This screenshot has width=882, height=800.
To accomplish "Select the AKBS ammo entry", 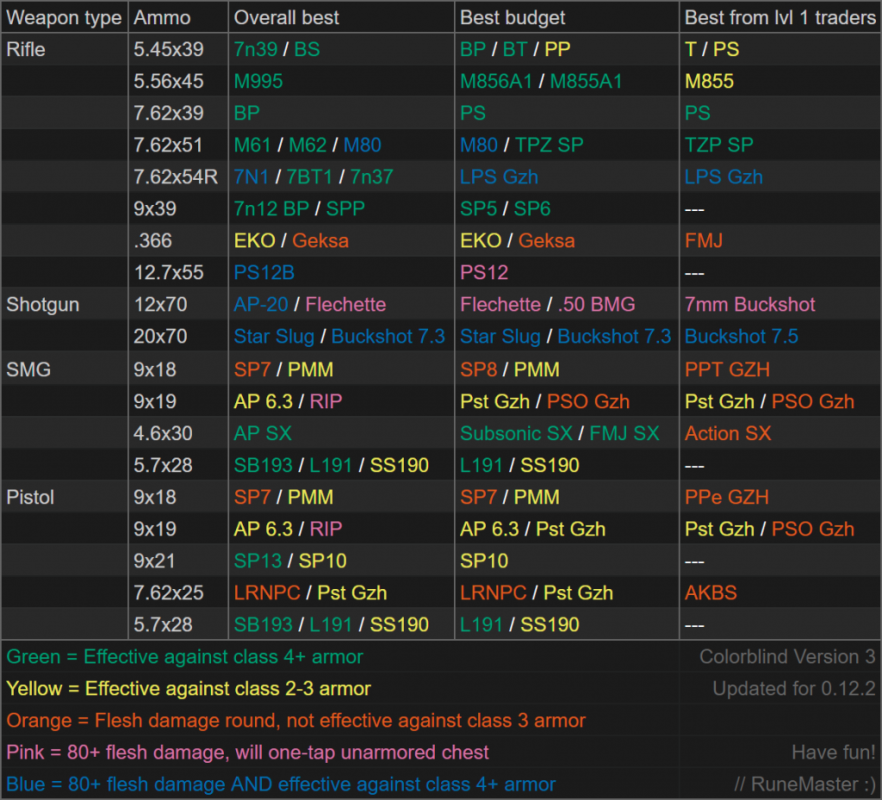I will (x=710, y=592).
